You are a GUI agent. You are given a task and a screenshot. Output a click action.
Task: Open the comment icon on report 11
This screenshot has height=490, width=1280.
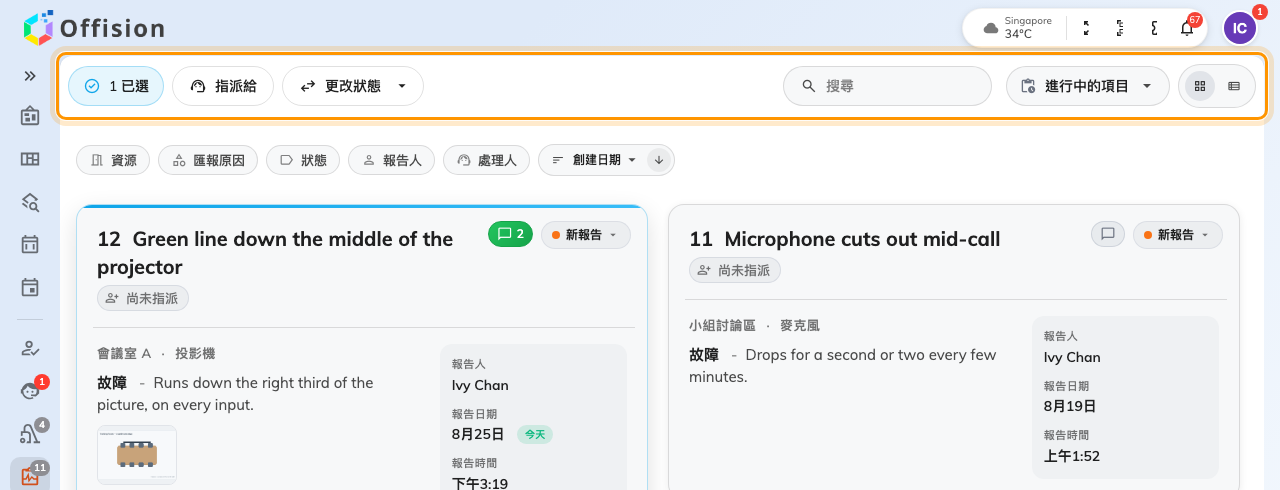click(x=1108, y=234)
